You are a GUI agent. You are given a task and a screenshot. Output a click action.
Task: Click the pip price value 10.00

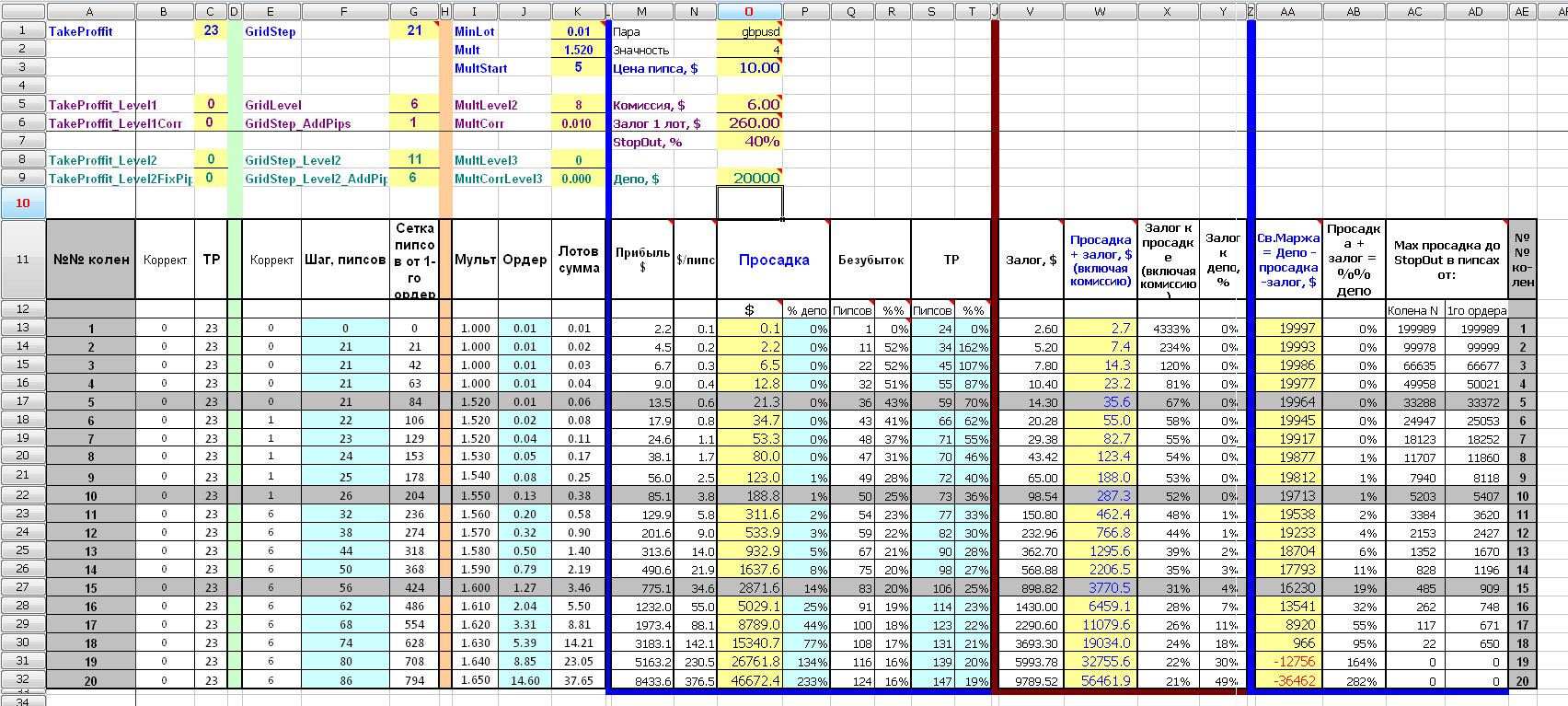tap(749, 68)
